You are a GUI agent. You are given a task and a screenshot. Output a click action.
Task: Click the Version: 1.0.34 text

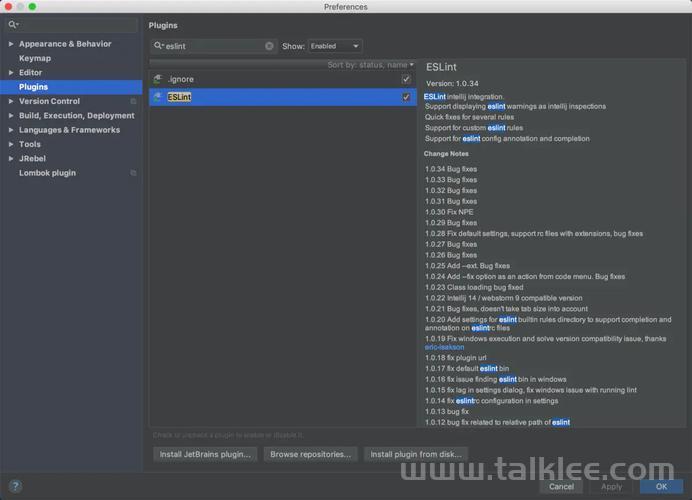point(452,83)
